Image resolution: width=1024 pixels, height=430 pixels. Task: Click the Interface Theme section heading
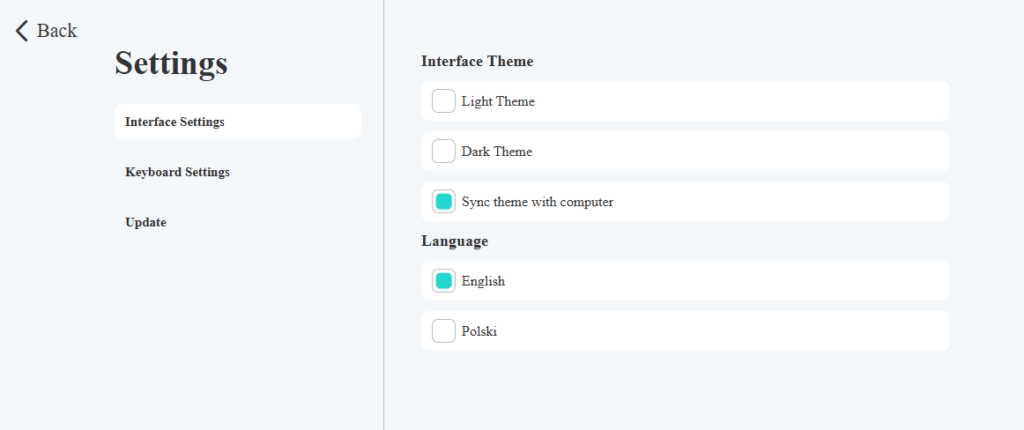click(477, 61)
